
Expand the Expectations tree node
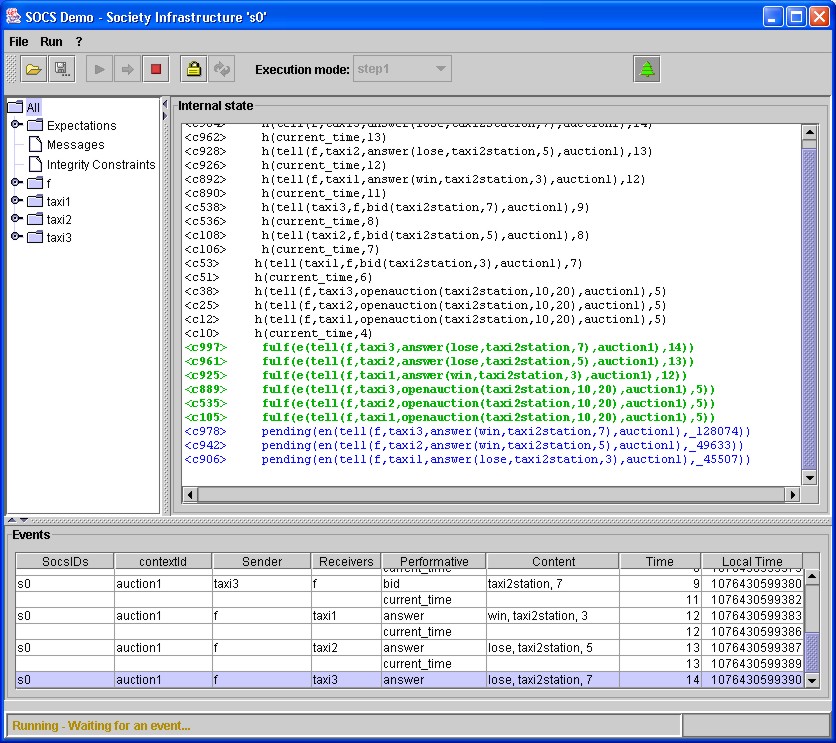(16, 125)
